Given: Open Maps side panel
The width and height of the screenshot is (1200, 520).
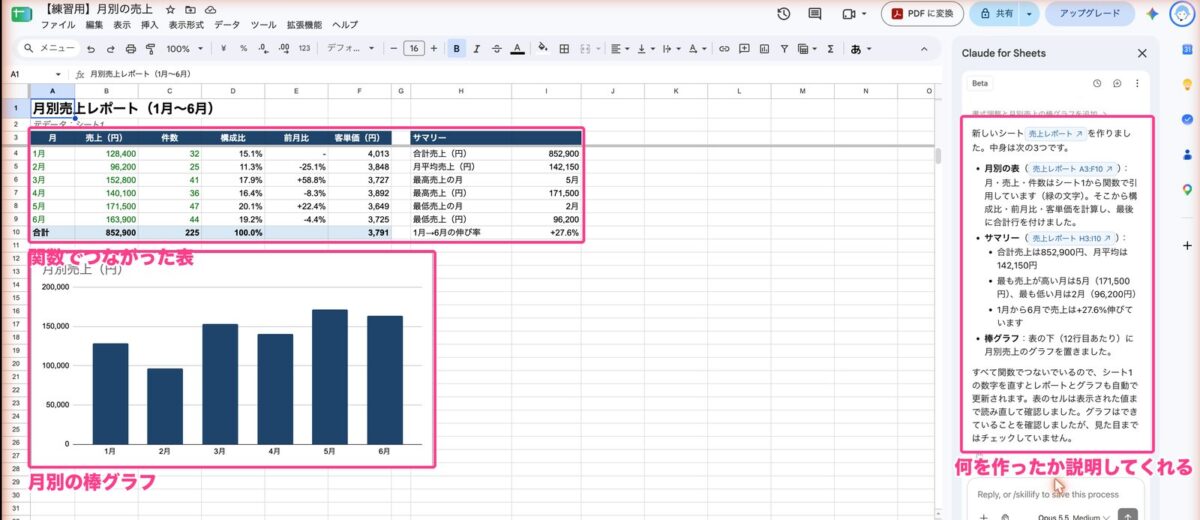Looking at the screenshot, I should [1187, 189].
